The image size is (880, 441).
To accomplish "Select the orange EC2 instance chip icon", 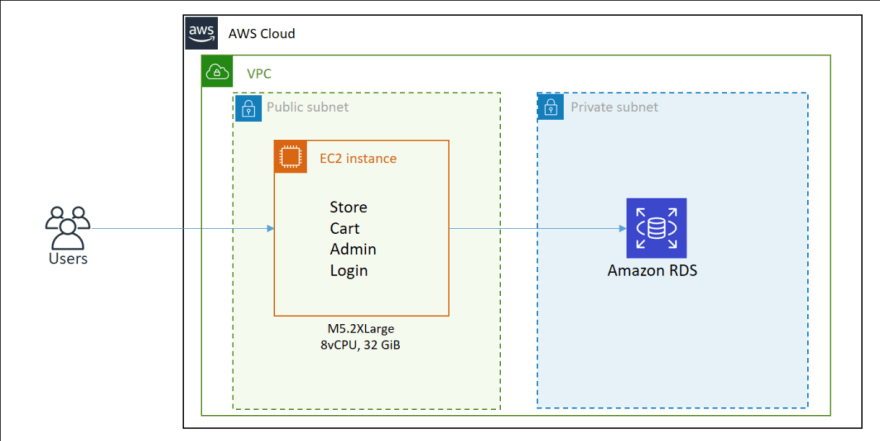I will pos(290,157).
